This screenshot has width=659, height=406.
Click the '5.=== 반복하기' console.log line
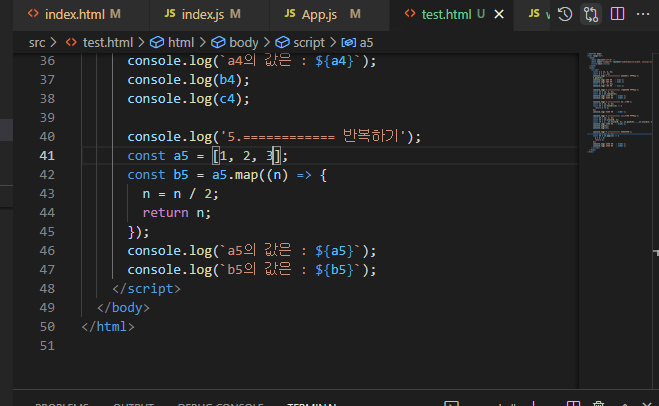point(274,137)
